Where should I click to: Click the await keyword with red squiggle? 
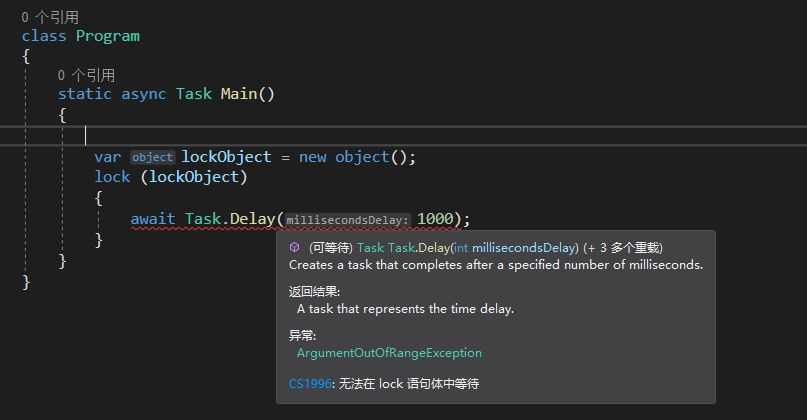click(153, 219)
